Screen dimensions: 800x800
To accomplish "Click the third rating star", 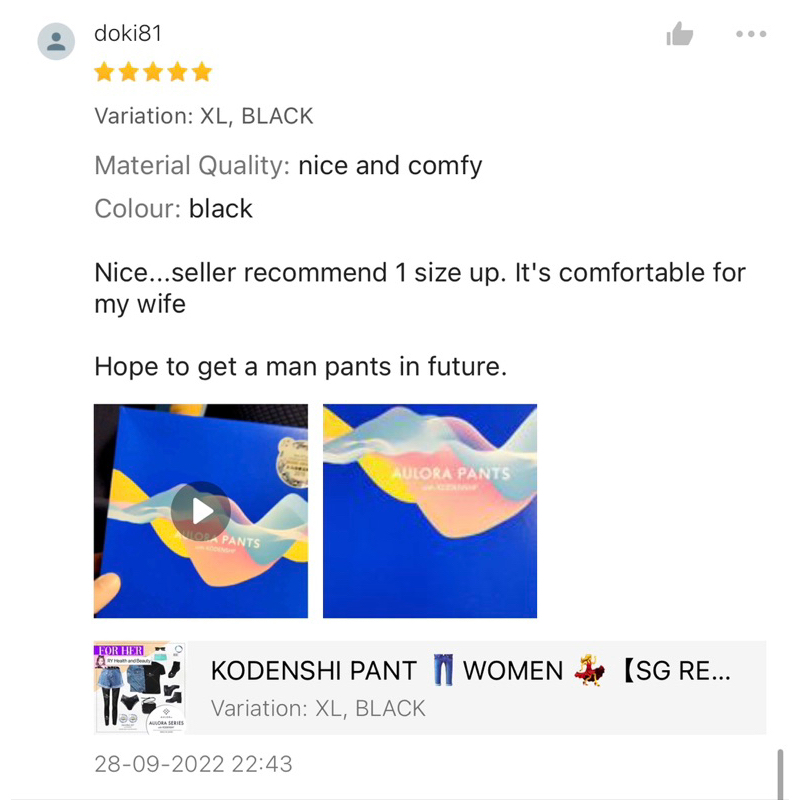I will click(x=153, y=71).
